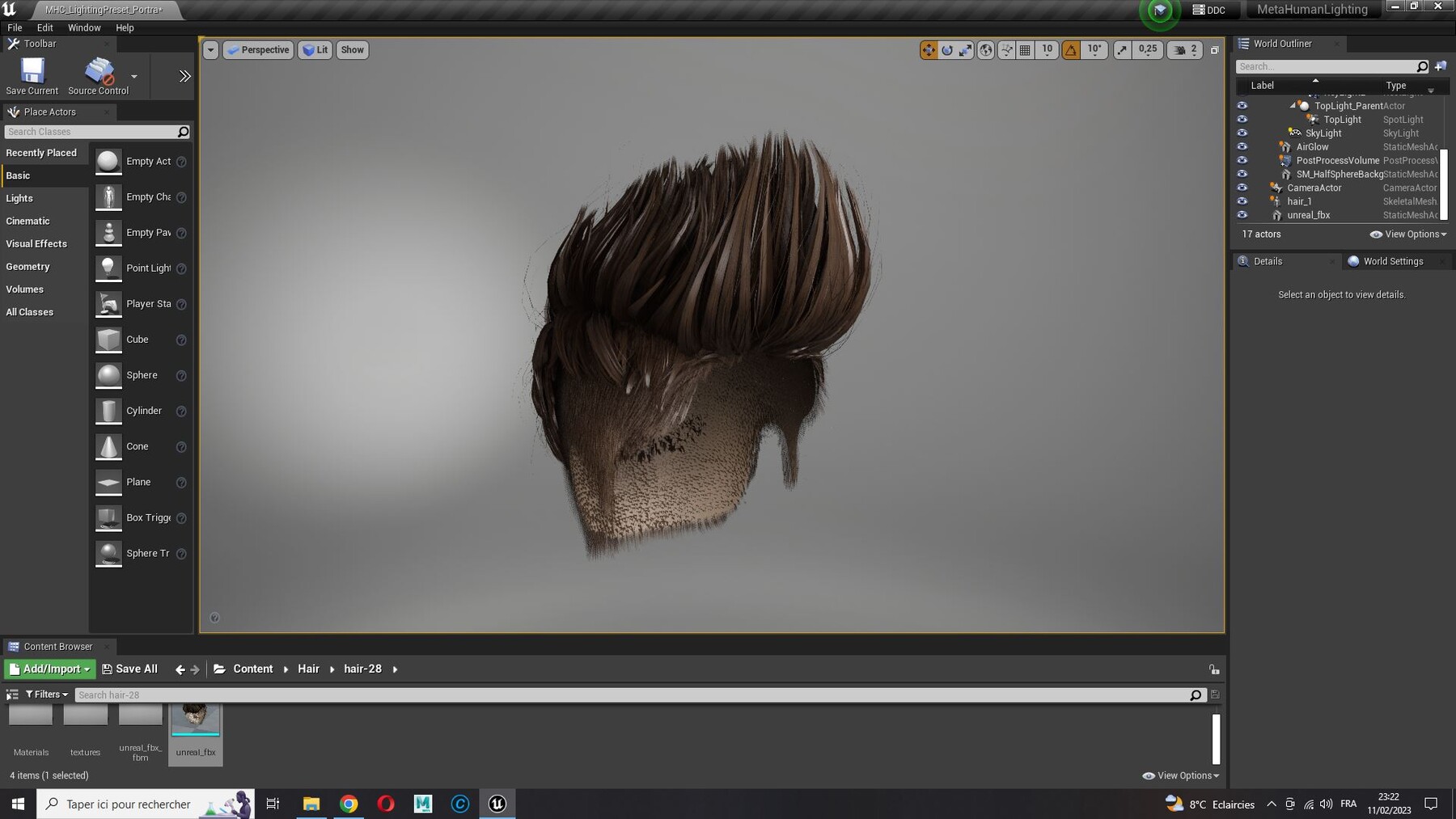Open the viewport options dropdown arrow

210,50
